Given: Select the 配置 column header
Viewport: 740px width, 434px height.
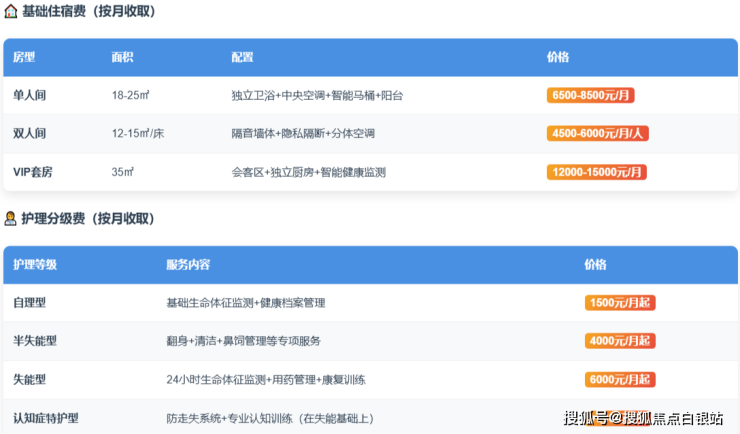Looking at the screenshot, I should pyautogui.click(x=242, y=57).
